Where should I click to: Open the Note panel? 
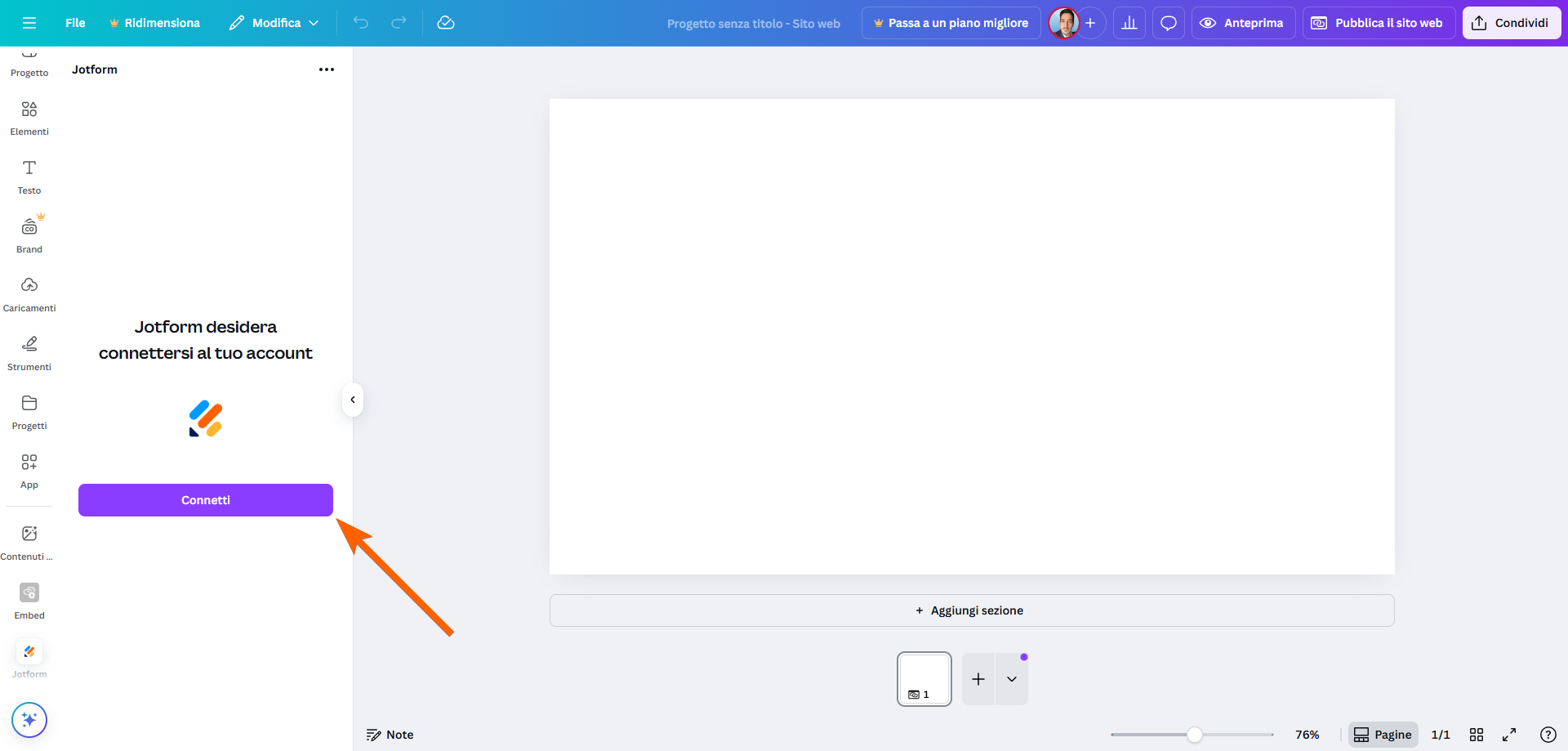(390, 735)
